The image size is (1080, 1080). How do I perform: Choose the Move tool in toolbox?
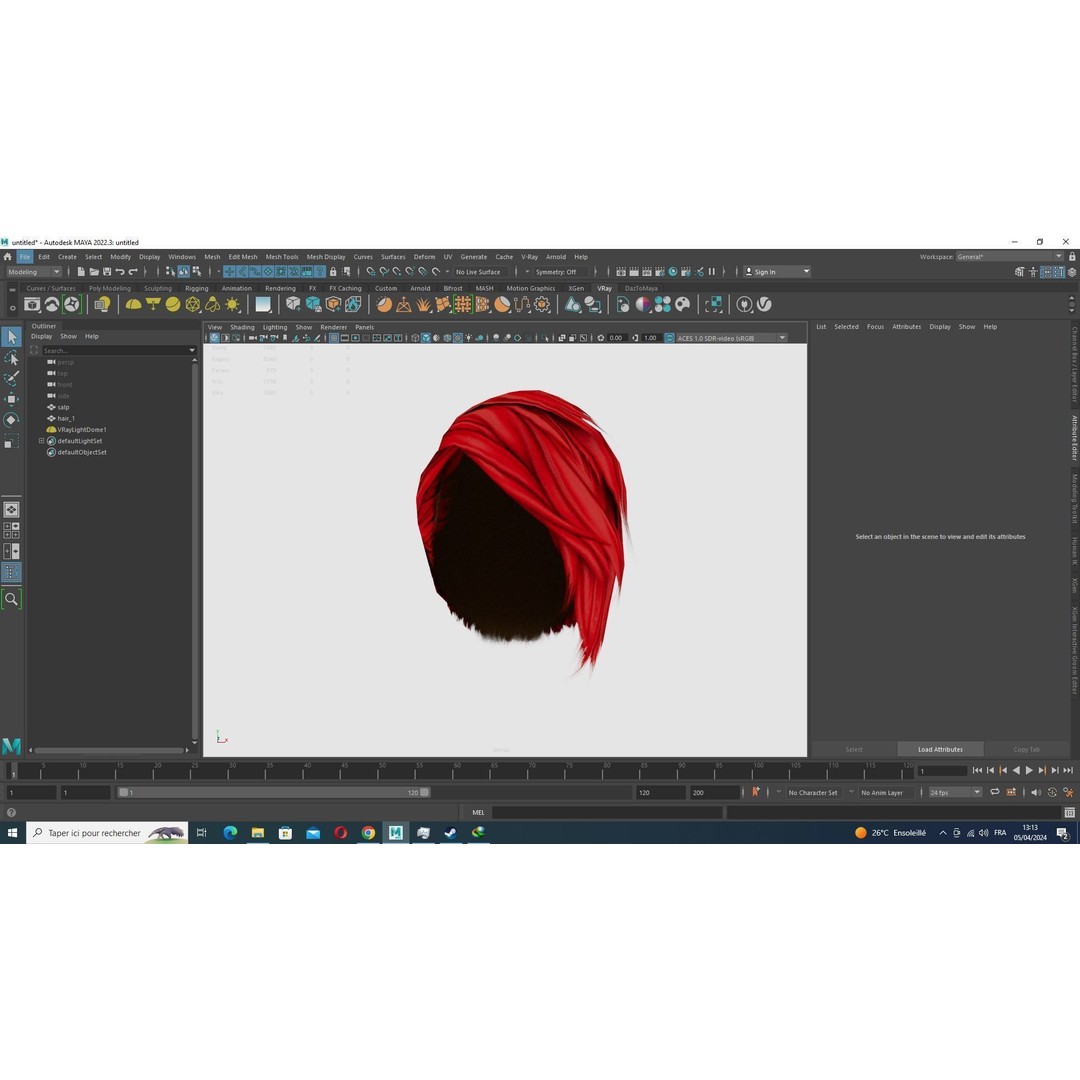tap(12, 399)
